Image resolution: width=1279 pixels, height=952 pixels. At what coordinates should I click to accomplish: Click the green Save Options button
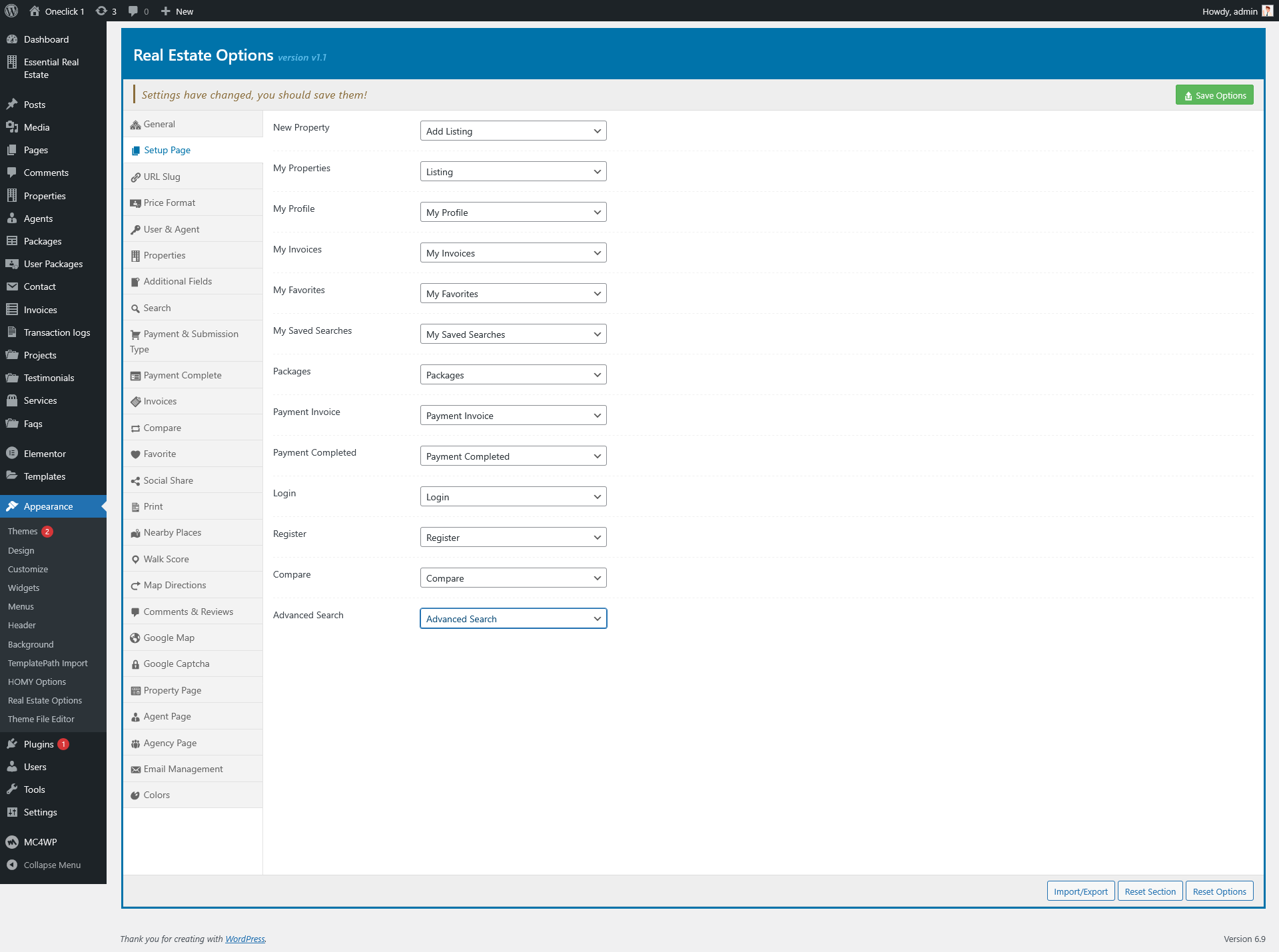pos(1214,95)
